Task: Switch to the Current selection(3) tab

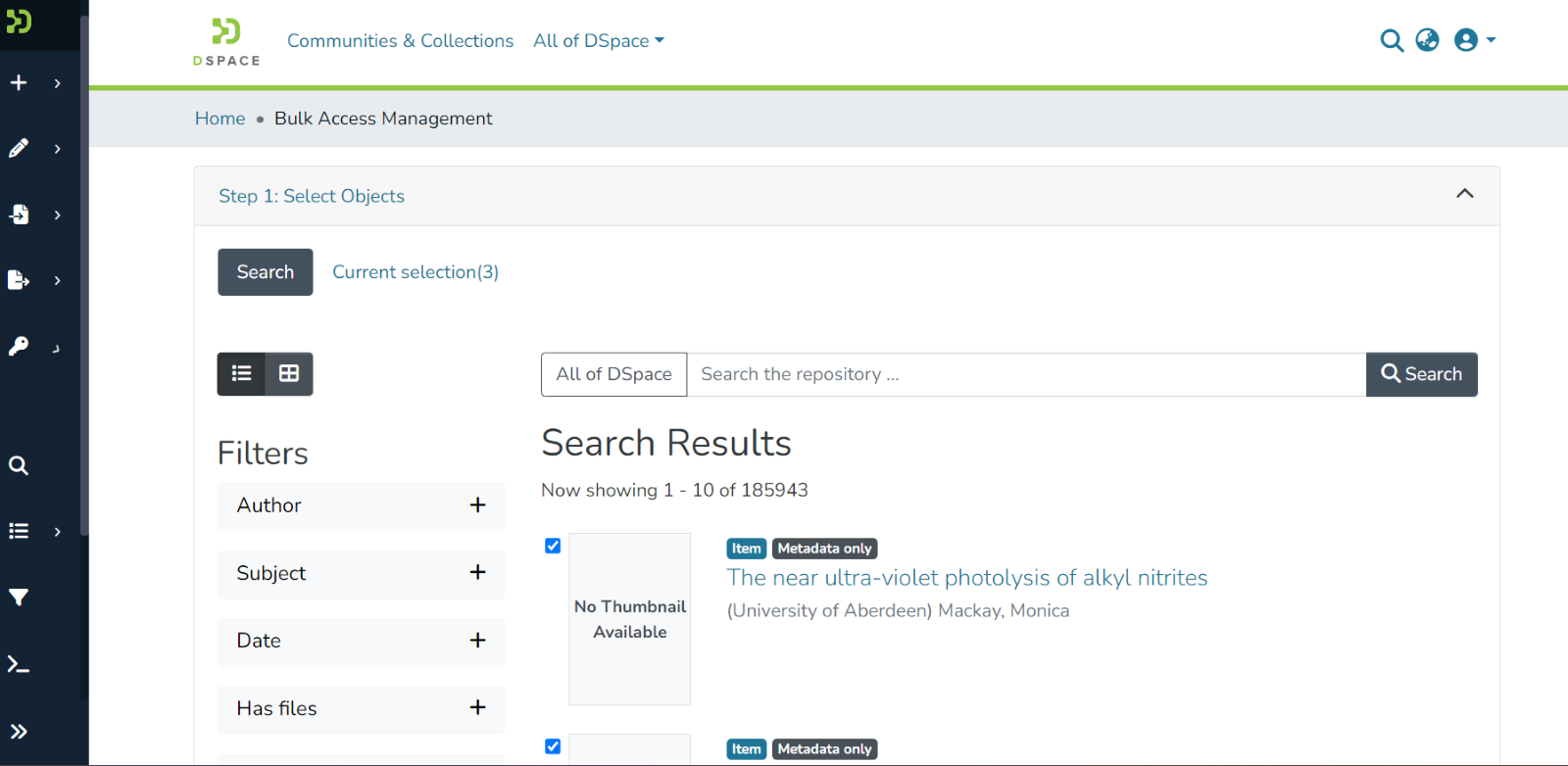Action: (x=416, y=272)
